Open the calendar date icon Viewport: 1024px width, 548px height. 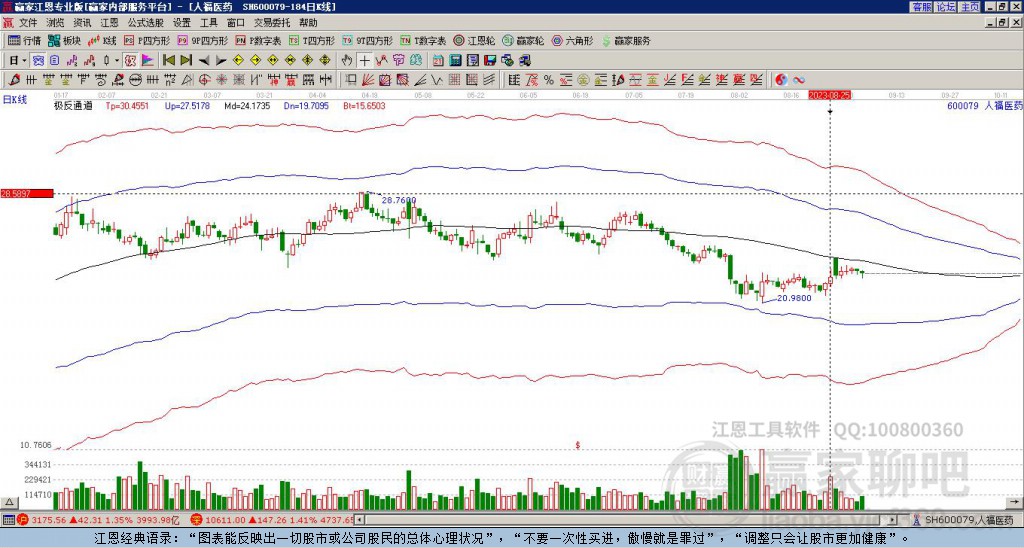438,61
